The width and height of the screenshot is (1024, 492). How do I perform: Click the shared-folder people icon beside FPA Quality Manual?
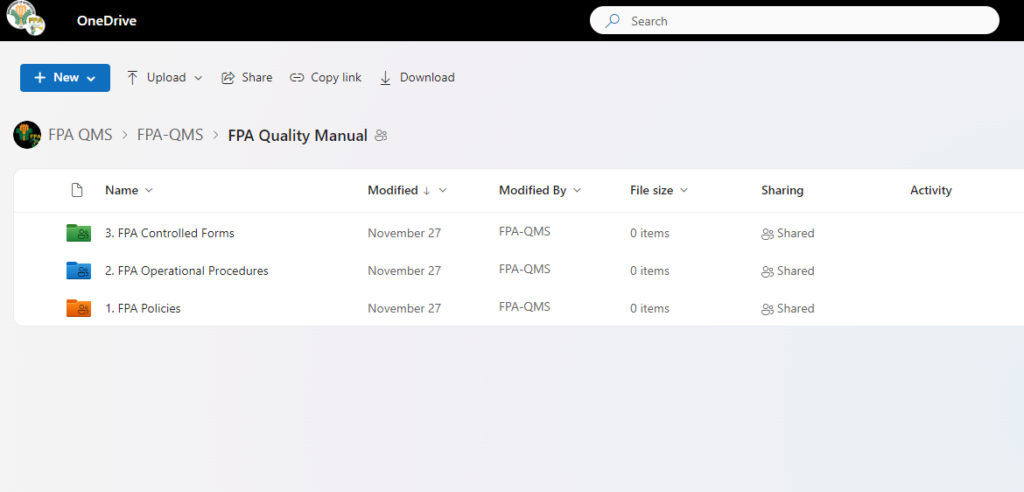click(381, 136)
